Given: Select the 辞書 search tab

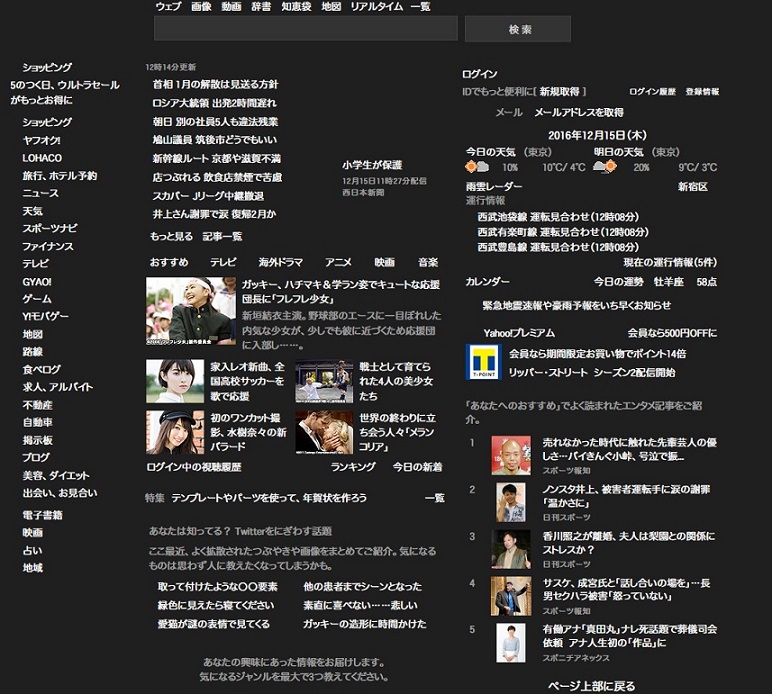Looking at the screenshot, I should click(x=261, y=6).
